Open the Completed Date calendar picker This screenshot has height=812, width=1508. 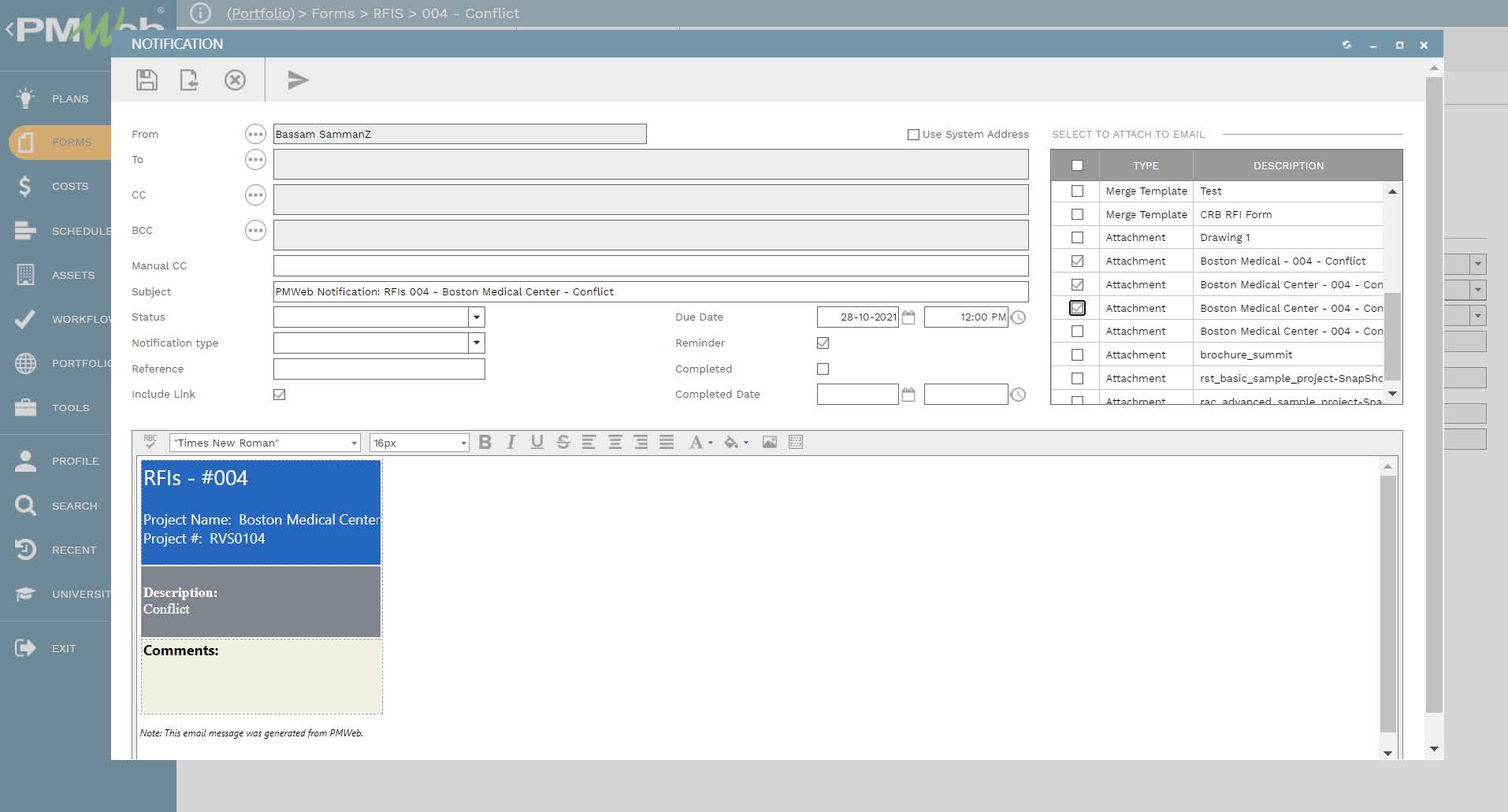click(x=908, y=395)
